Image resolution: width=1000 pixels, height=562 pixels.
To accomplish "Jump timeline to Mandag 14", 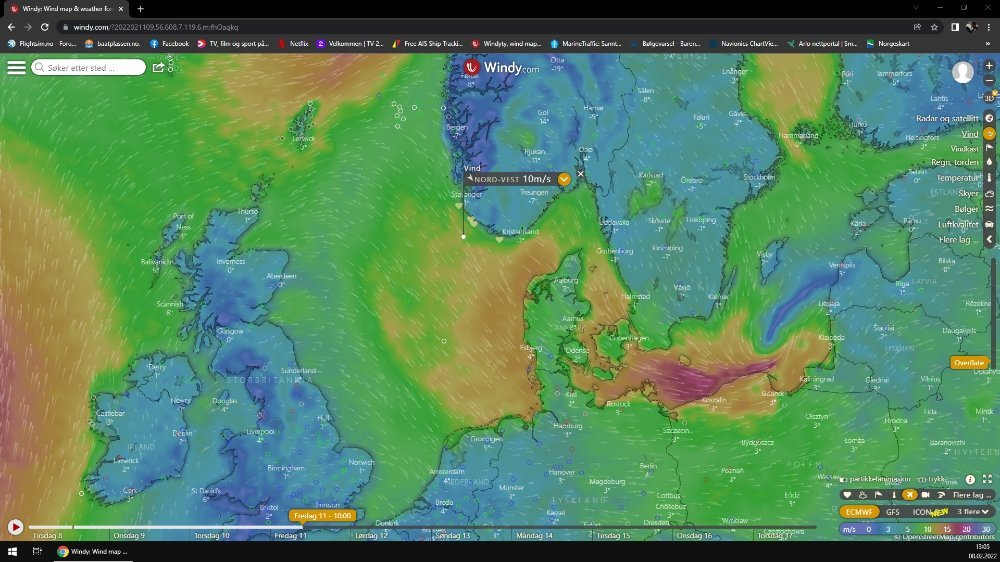I will 534,536.
